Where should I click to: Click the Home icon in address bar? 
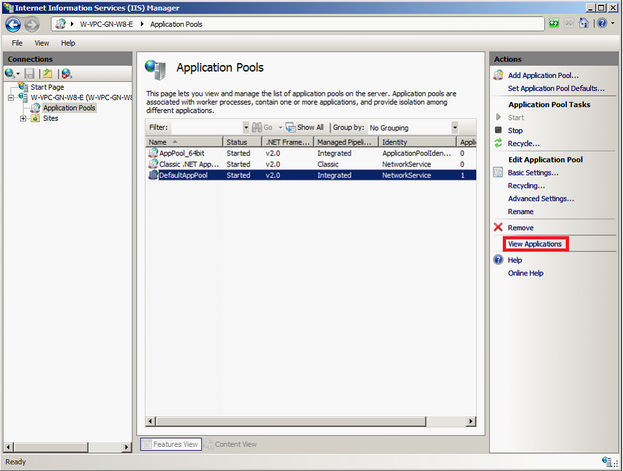click(x=583, y=23)
